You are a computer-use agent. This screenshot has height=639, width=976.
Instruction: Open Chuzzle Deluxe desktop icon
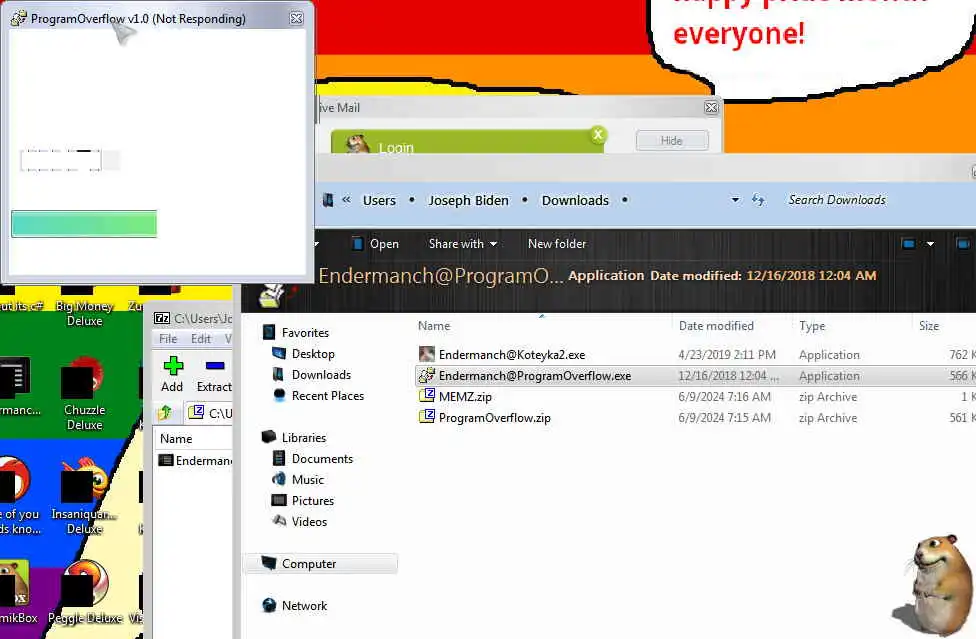(x=84, y=393)
